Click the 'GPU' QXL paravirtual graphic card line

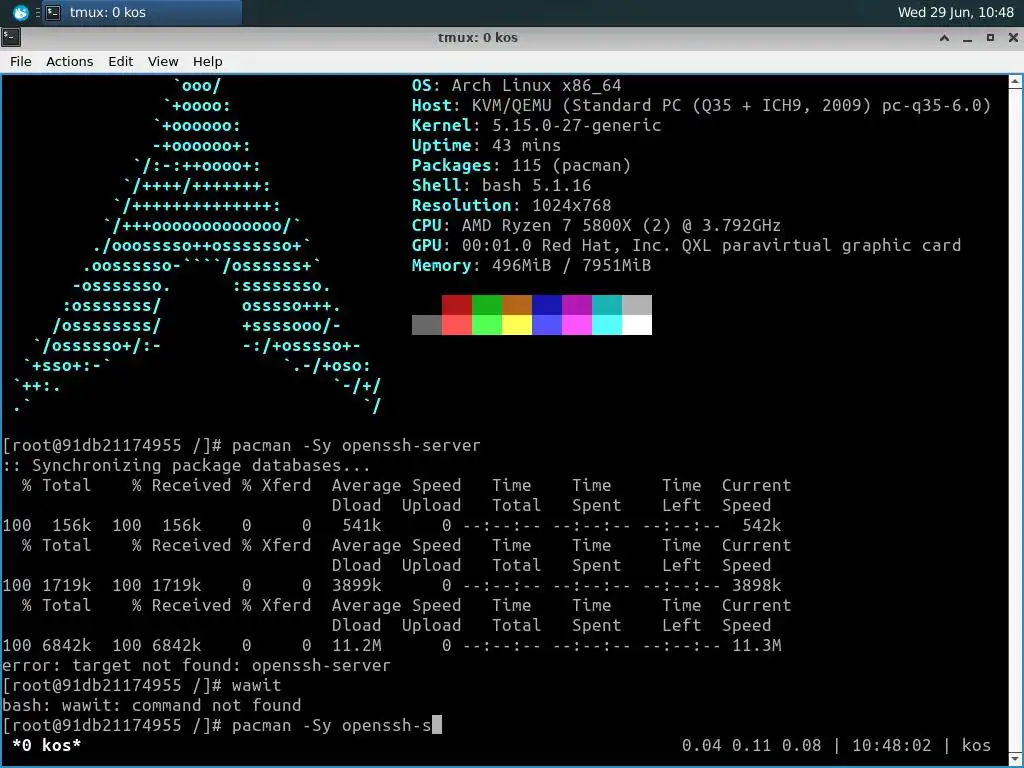(x=686, y=246)
